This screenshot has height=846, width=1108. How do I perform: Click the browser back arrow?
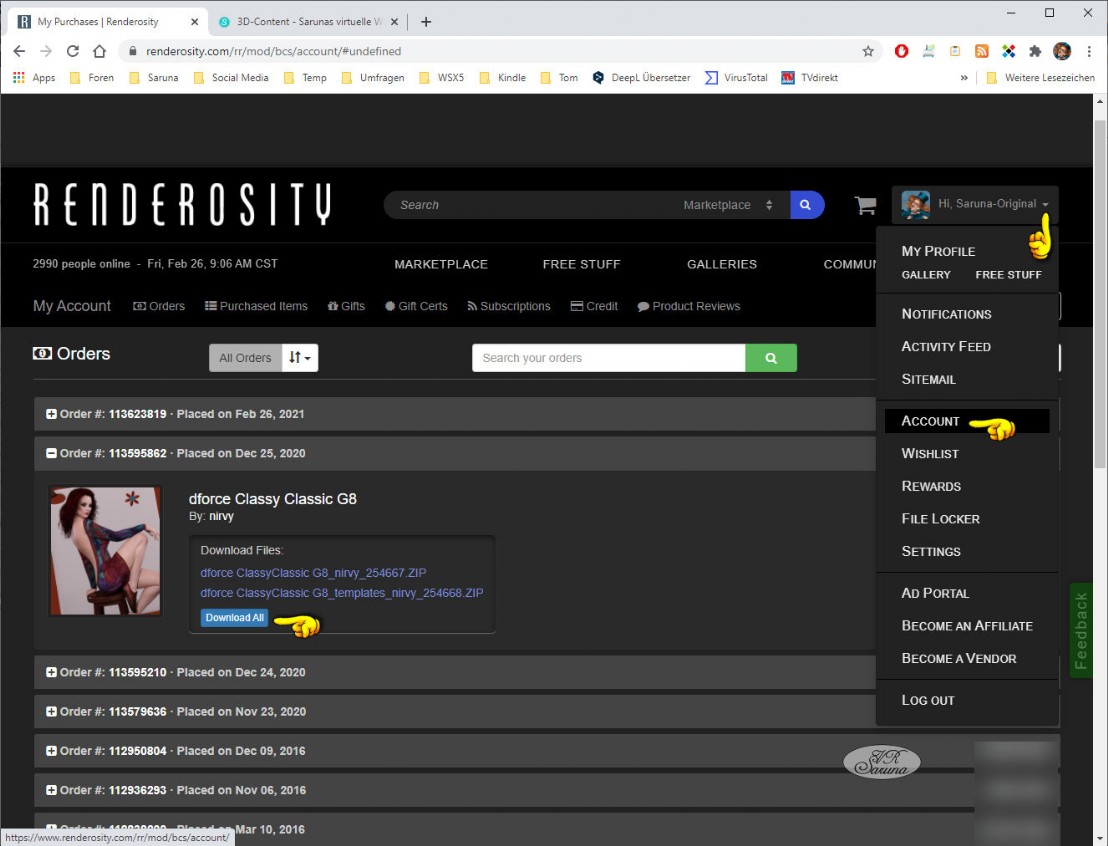click(19, 51)
